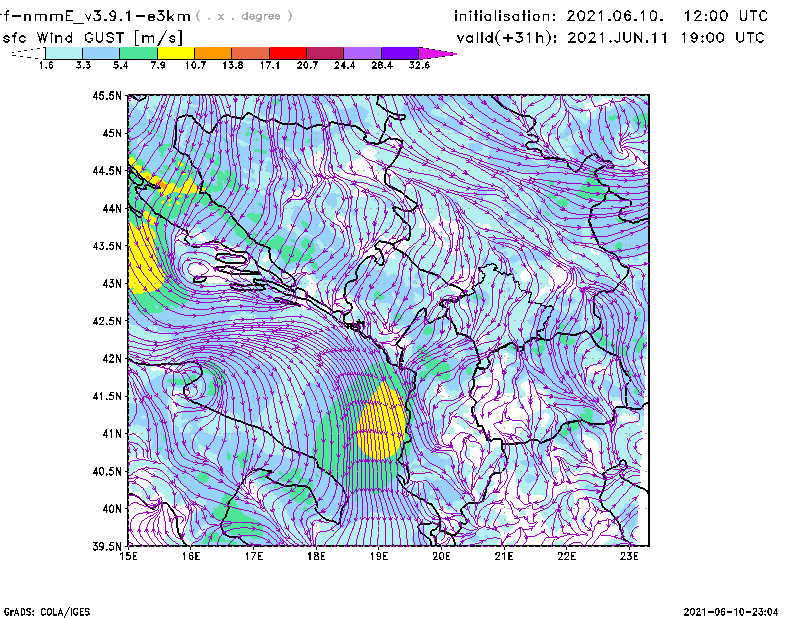
Task: Click the green 5.4–7.9 legend swatch
Action: tap(138, 53)
